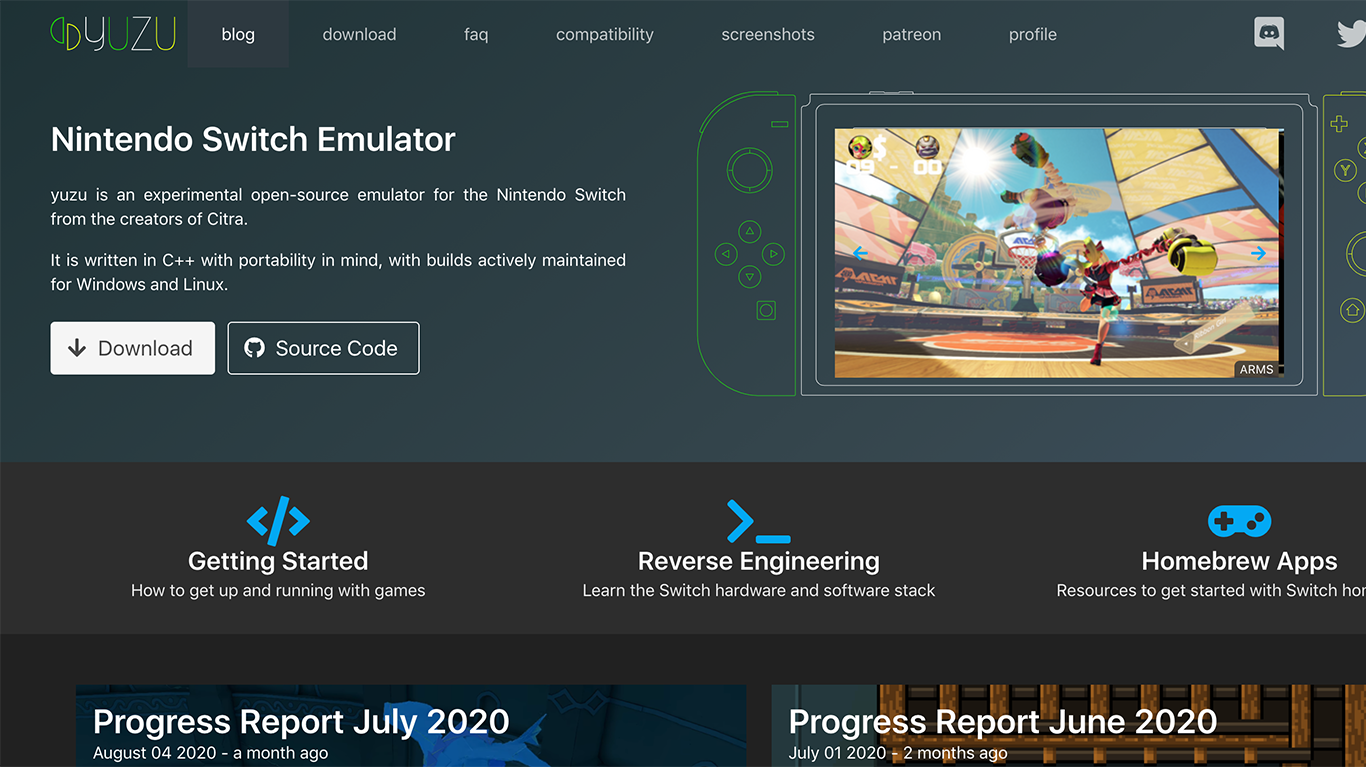Click the left Joy-Con right directional button

[x=772, y=254]
